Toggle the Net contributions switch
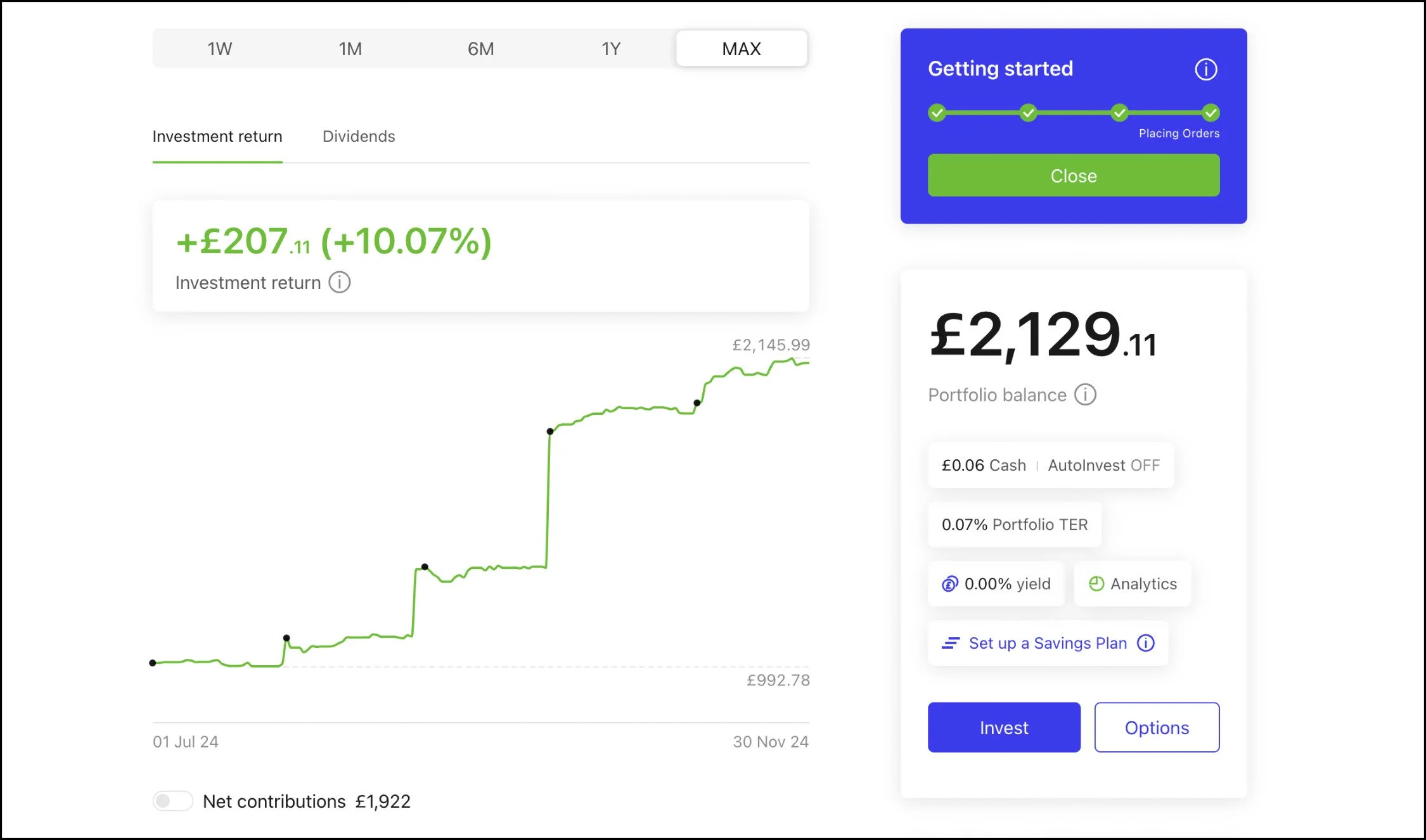 [x=172, y=801]
